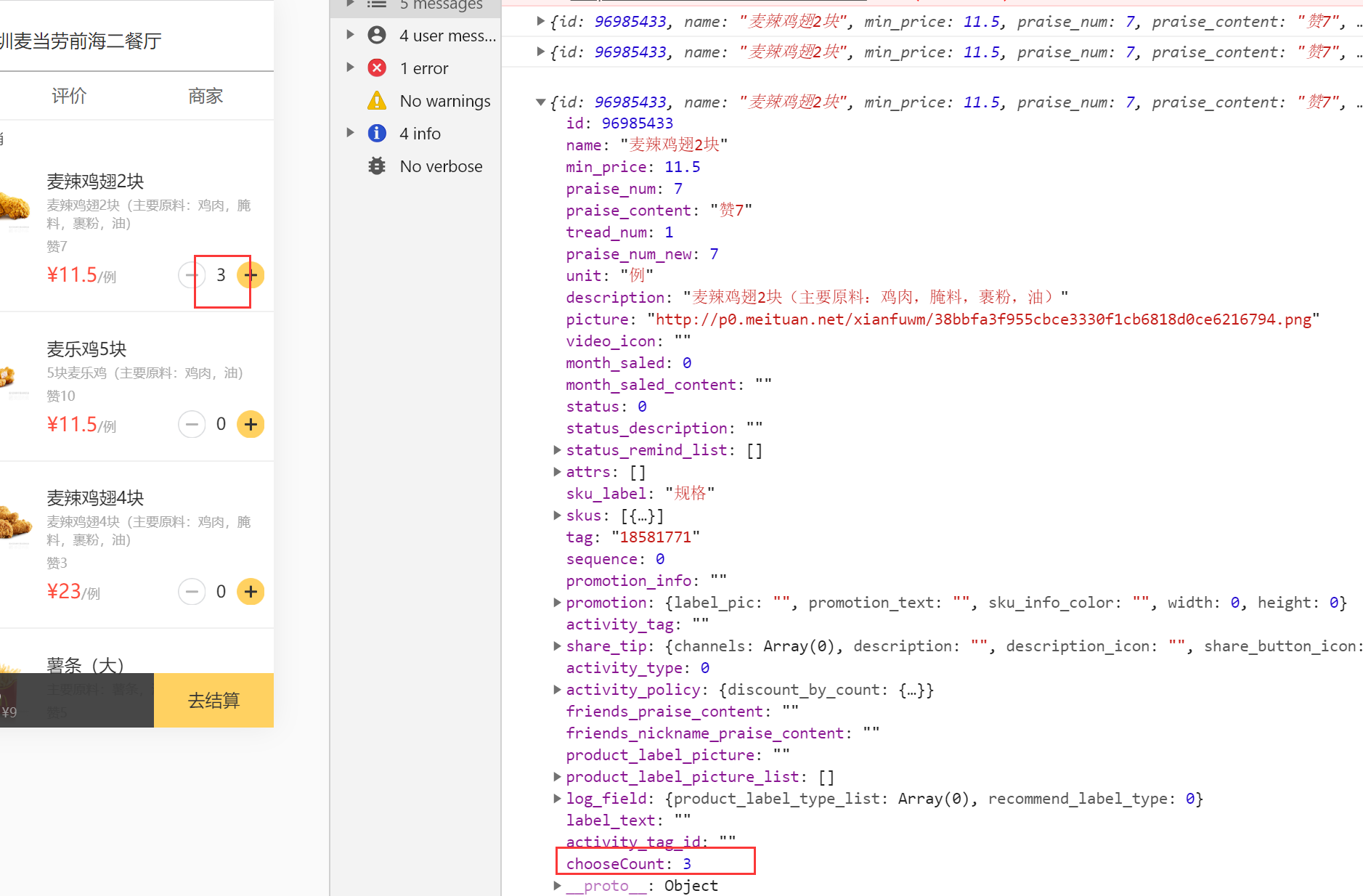Click the minus icon for 麦辣鸡翅4块

point(192,592)
